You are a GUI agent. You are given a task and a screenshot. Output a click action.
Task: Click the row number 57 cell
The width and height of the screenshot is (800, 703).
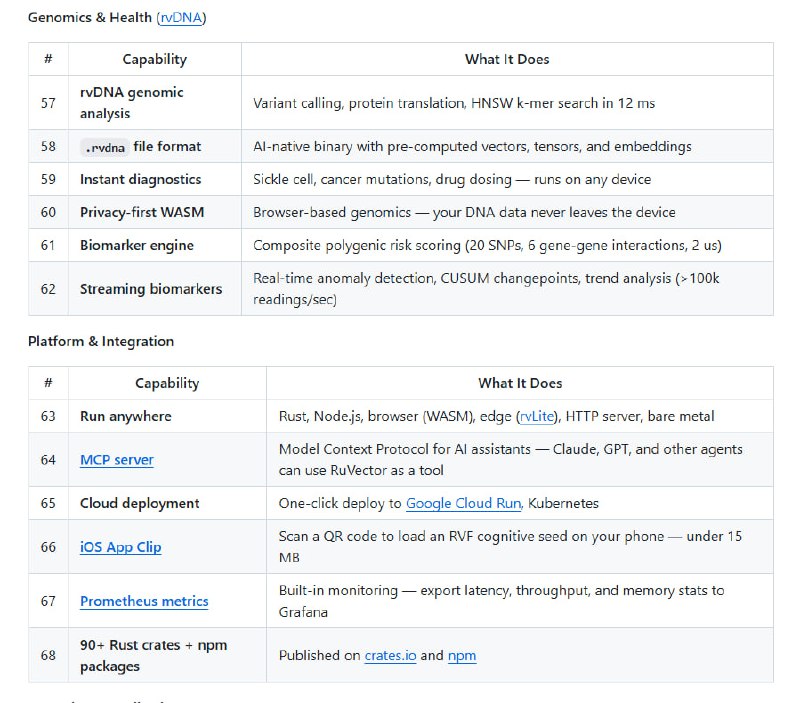pos(48,102)
